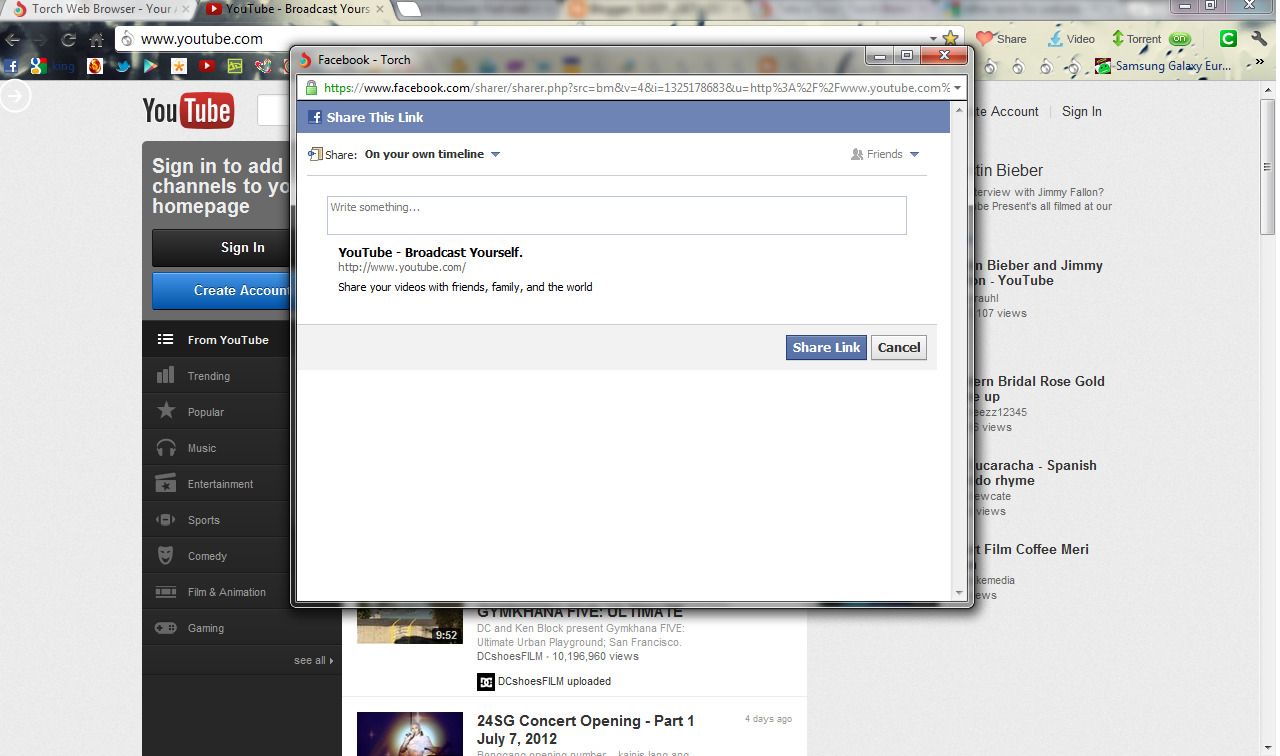Open the Sports category
The image size is (1280, 756).
[x=216, y=520]
